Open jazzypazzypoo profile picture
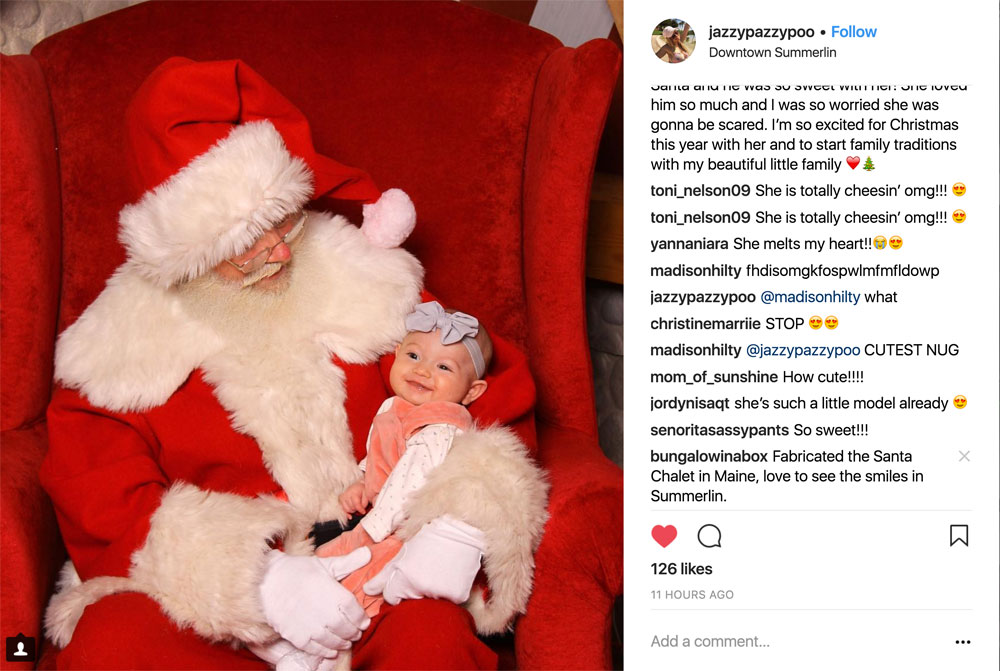This screenshot has height=671, width=1000. [673, 41]
